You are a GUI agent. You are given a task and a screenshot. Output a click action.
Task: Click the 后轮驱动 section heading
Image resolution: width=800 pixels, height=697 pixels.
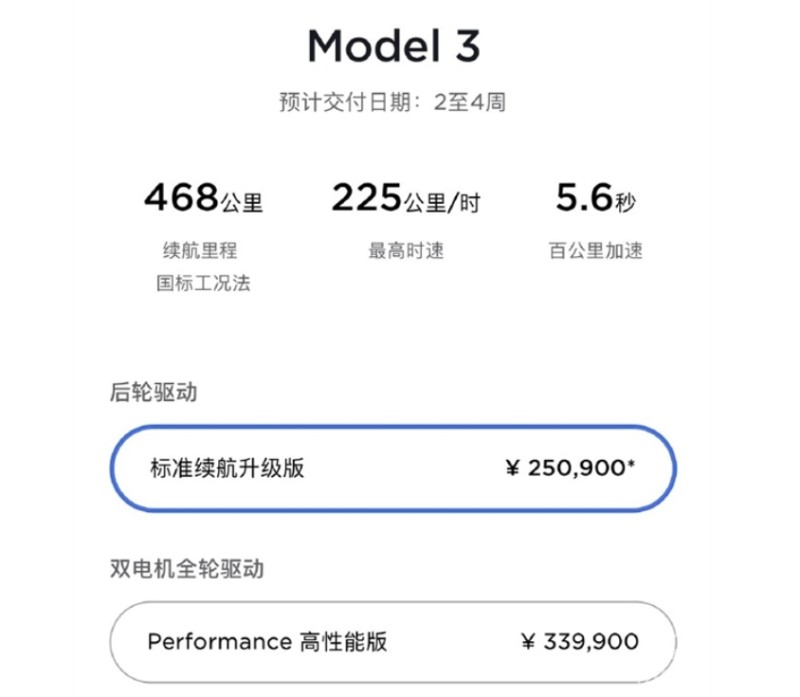[154, 392]
